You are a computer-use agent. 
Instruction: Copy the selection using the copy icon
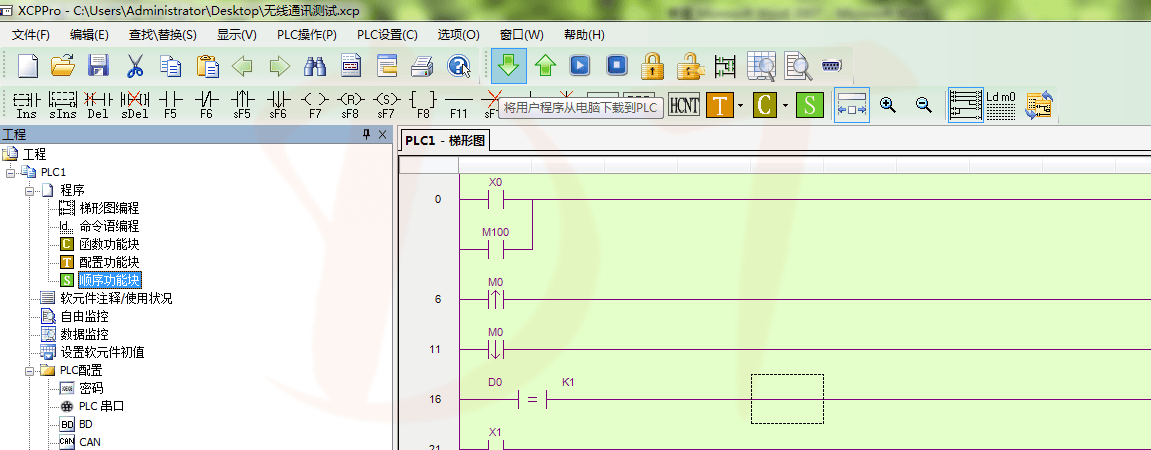[171, 66]
